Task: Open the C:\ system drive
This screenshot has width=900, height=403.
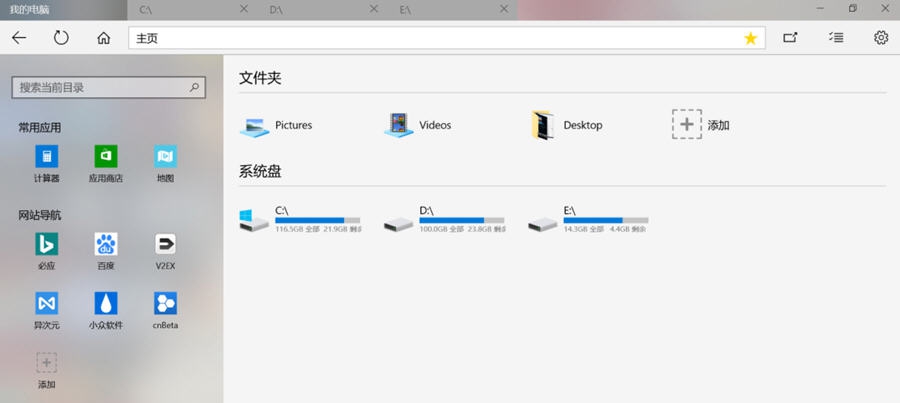Action: [300, 219]
